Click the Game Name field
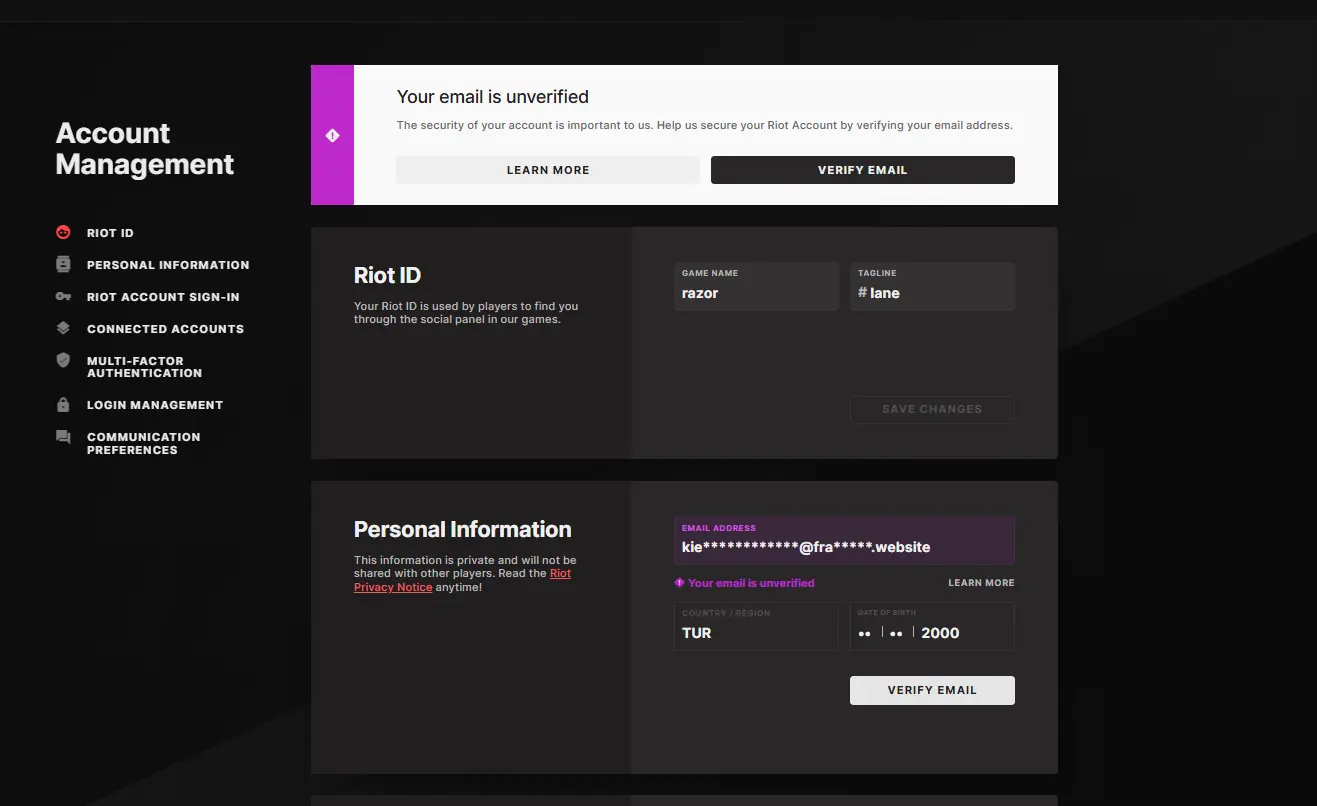This screenshot has height=806, width=1317. [x=756, y=286]
